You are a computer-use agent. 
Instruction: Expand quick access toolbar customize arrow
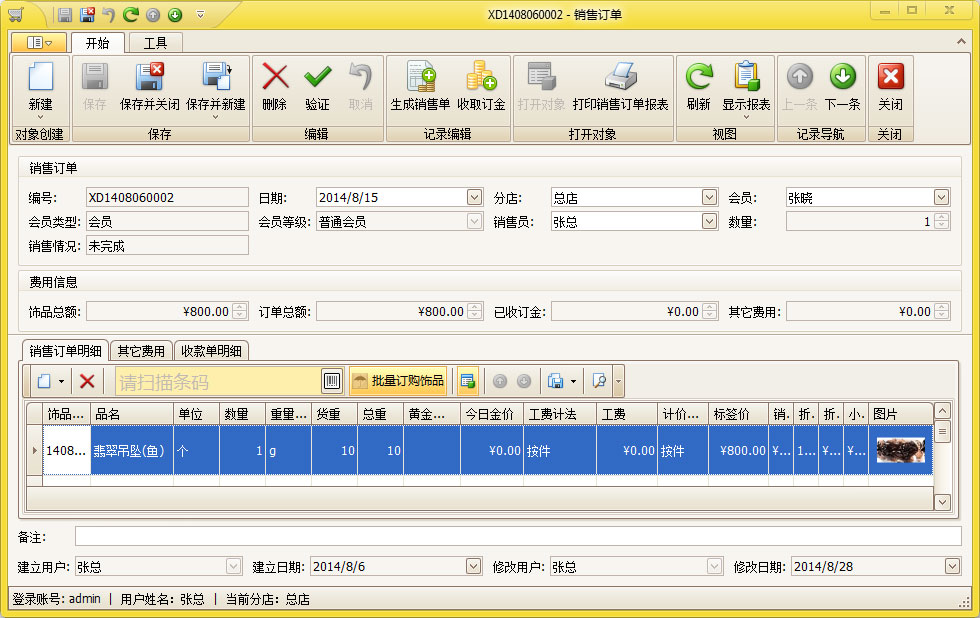(201, 14)
